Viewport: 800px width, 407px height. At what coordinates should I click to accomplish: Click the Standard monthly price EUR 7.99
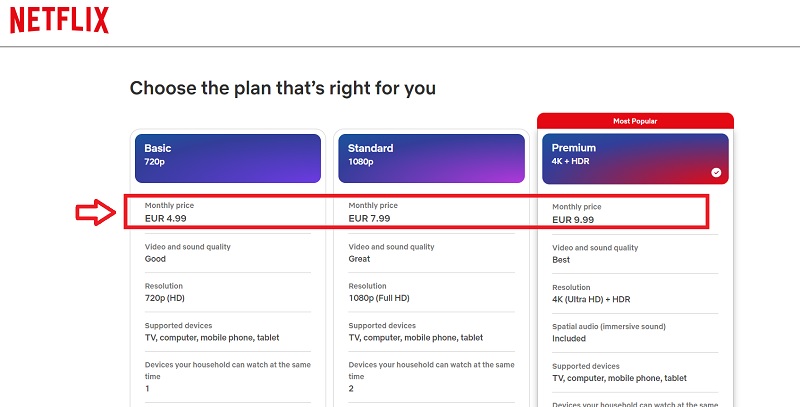pos(369,218)
